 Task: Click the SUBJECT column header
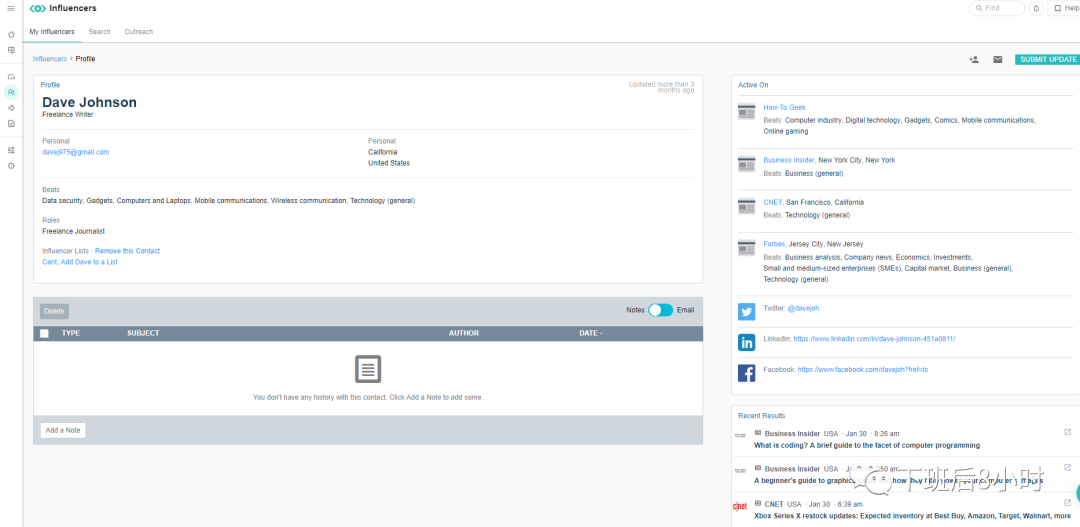click(x=143, y=333)
